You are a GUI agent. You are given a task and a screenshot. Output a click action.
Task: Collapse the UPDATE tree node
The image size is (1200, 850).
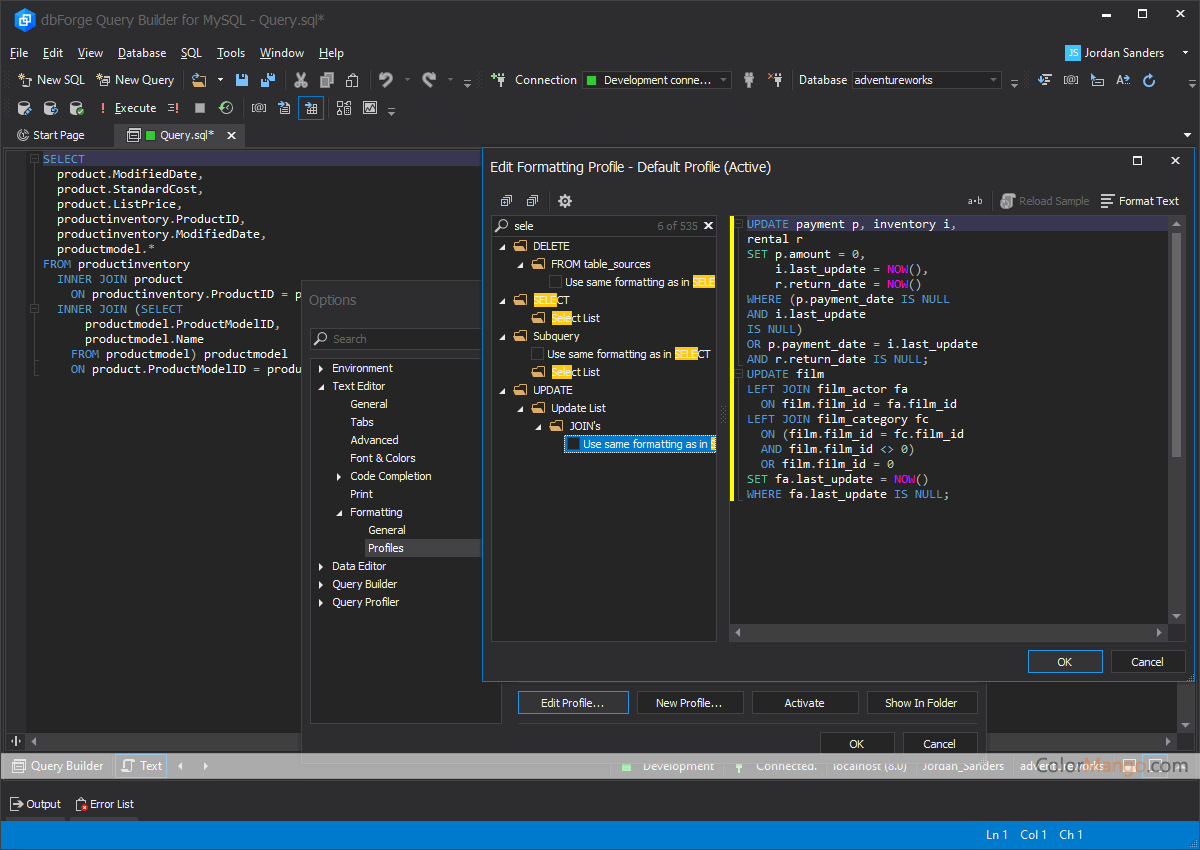click(x=502, y=390)
